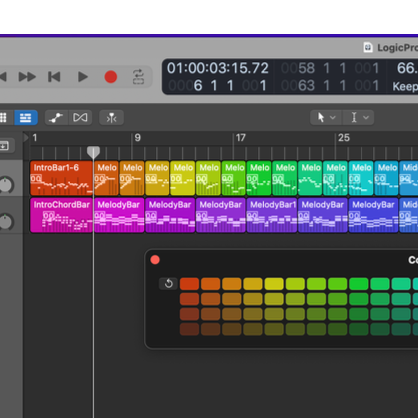Select the first orange Melo region

point(106,178)
